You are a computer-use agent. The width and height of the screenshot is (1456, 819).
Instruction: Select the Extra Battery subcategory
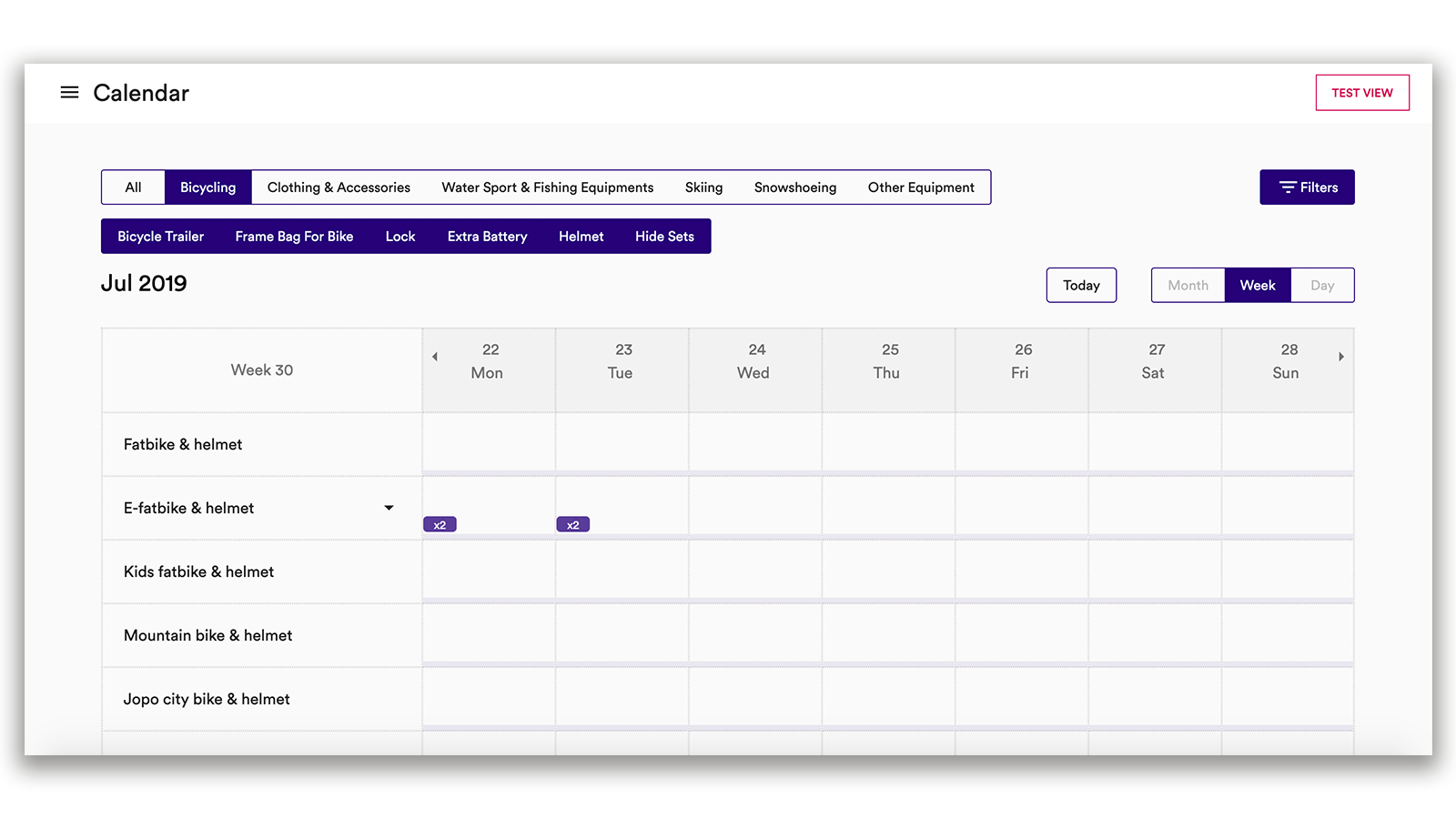[x=487, y=237]
